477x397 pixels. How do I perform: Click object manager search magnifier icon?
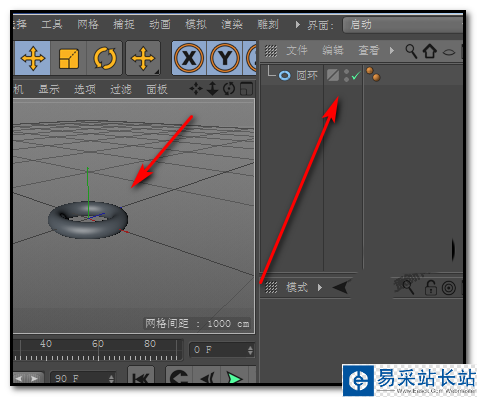point(411,51)
